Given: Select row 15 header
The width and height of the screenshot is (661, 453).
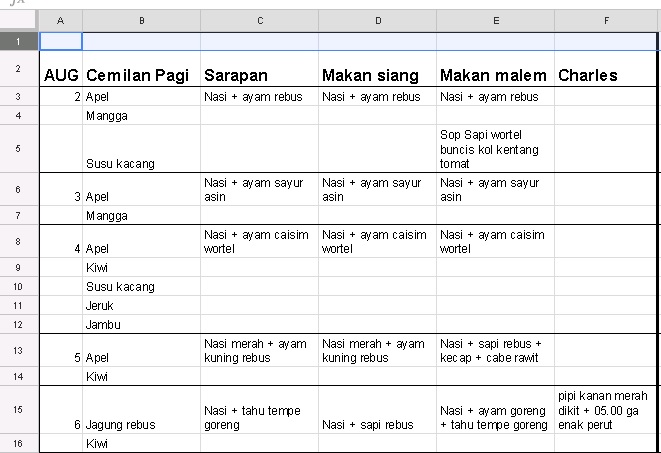Looking at the screenshot, I should click(x=19, y=410).
